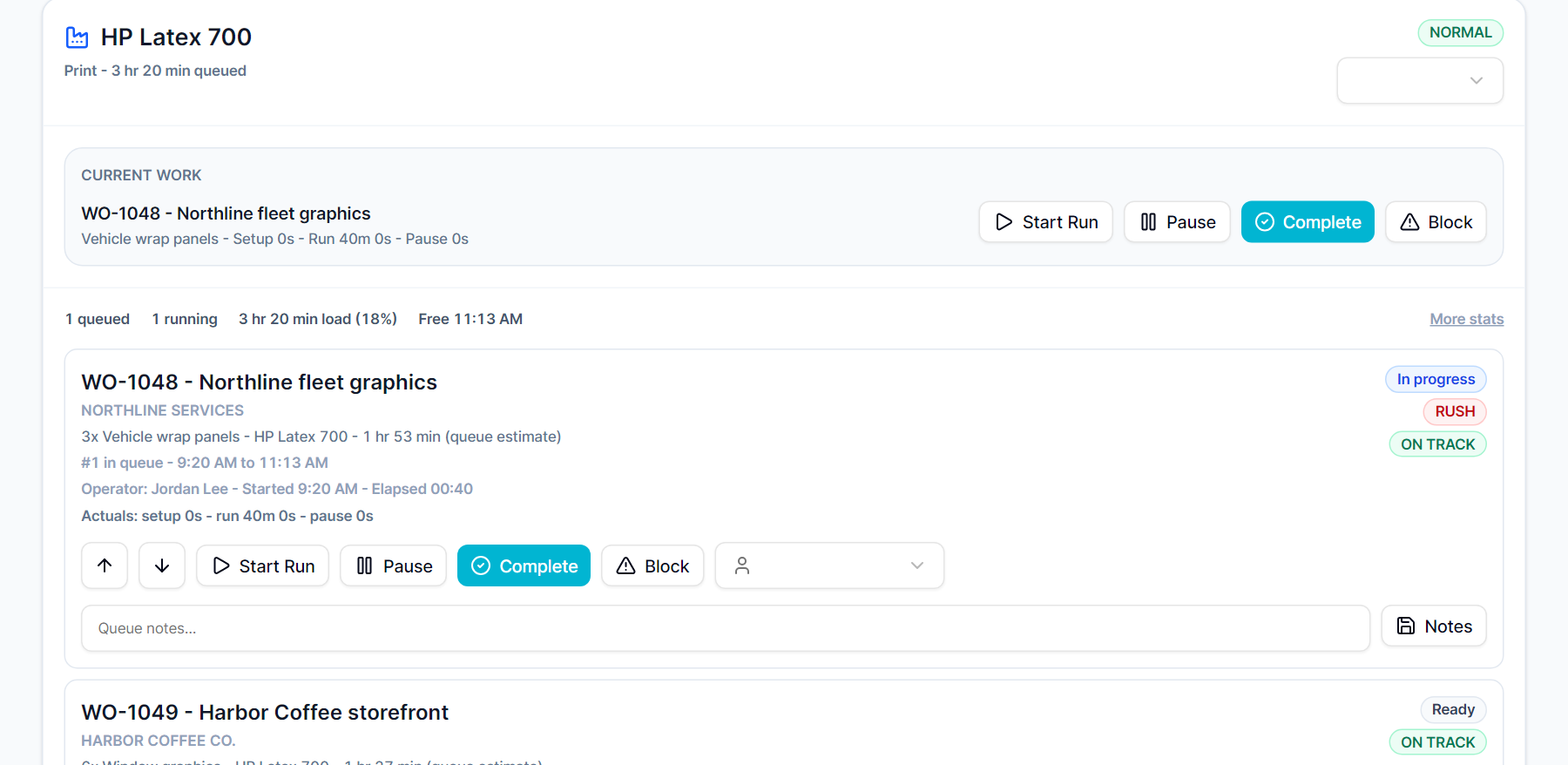Move WO-1048 down in queue
This screenshot has height=765, width=1568.
[x=162, y=565]
